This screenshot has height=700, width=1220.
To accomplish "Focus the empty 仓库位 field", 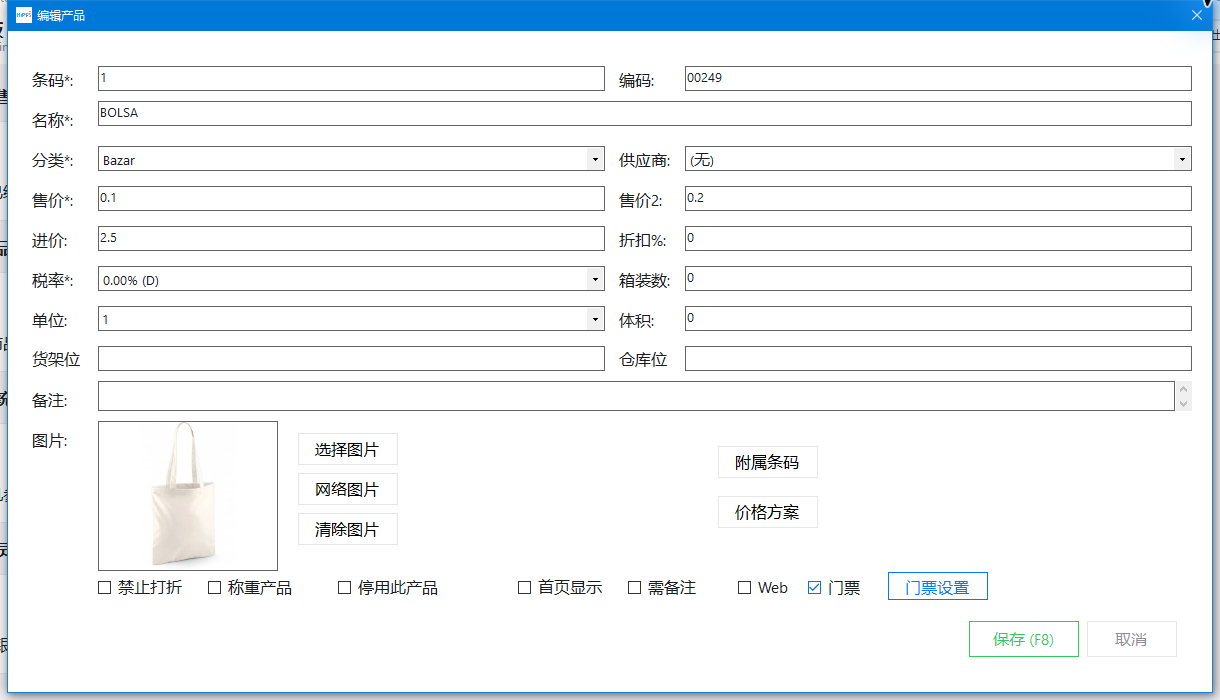I will point(938,359).
